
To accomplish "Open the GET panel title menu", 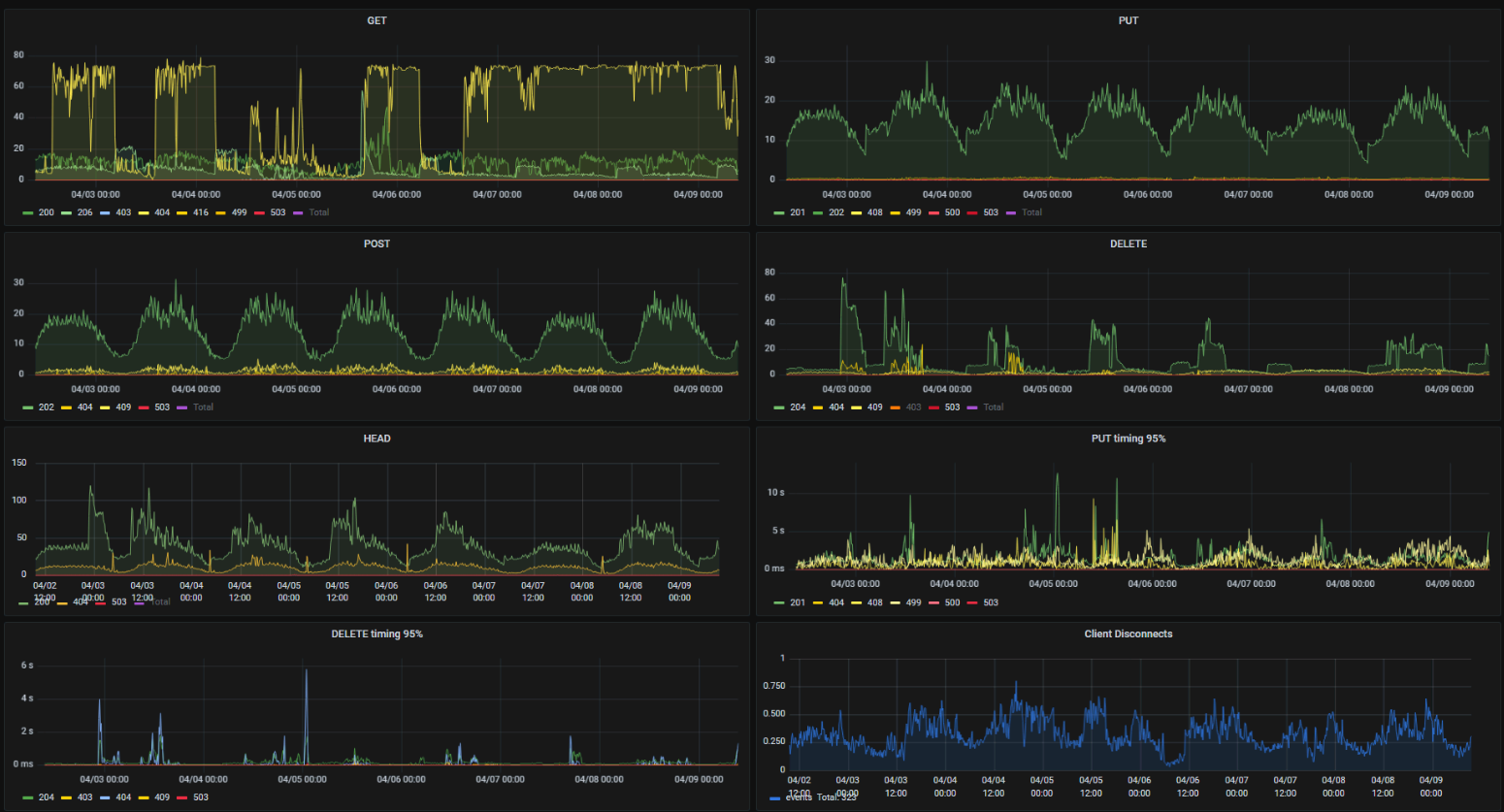I will coord(376,20).
